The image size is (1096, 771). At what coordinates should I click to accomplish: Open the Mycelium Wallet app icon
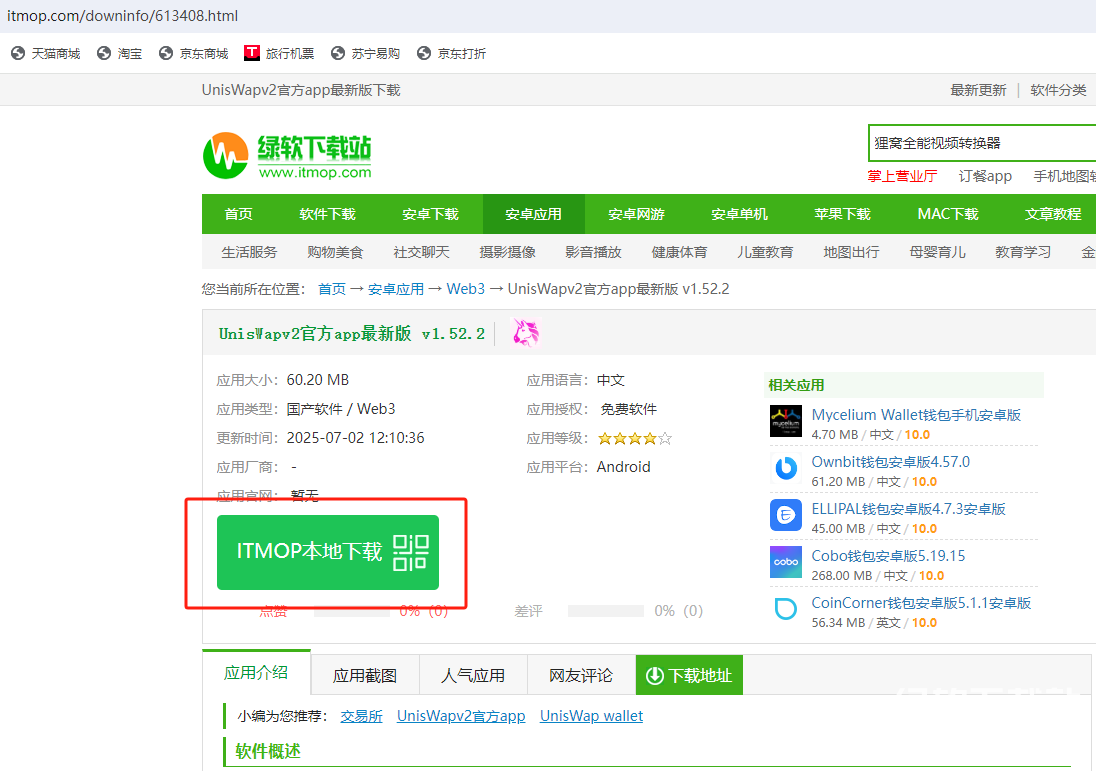[x=786, y=421]
